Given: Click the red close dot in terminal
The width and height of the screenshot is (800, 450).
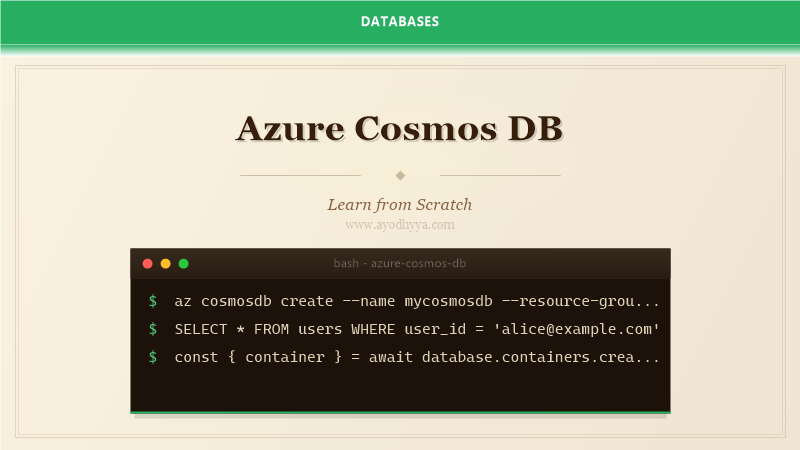Looking at the screenshot, I should coord(147,264).
